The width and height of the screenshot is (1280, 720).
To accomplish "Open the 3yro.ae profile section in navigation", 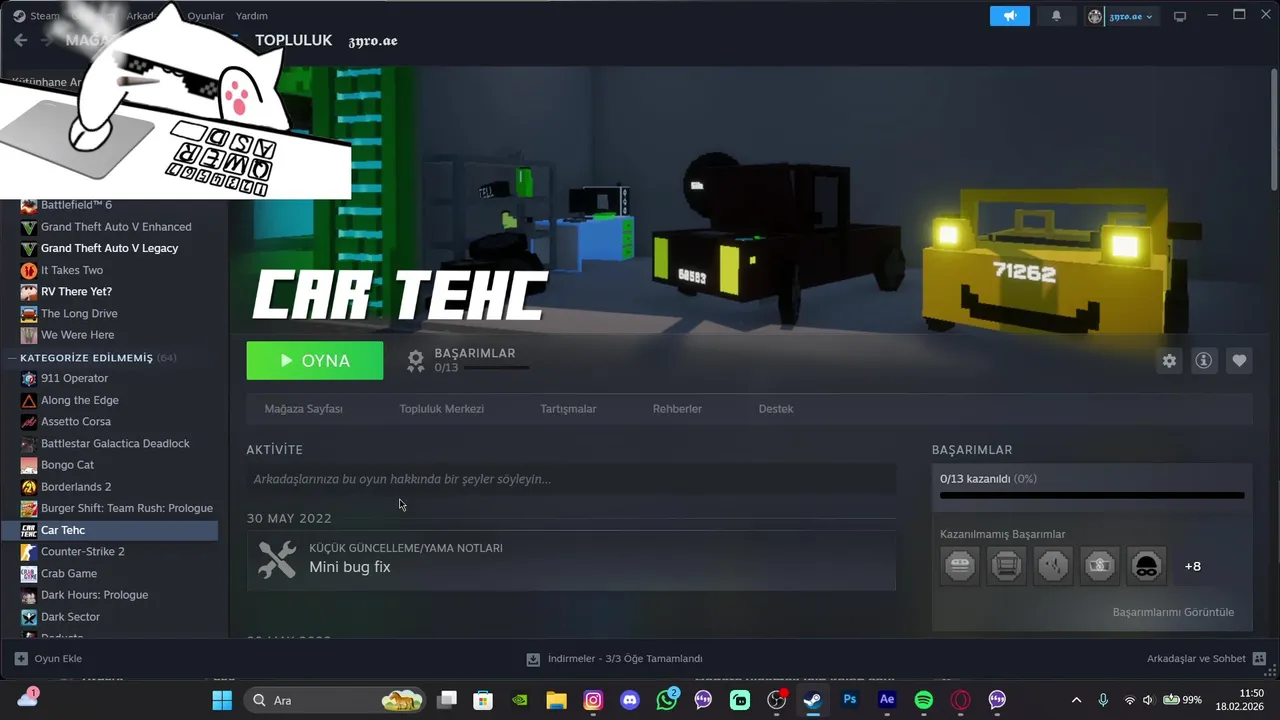I will 373,41.
